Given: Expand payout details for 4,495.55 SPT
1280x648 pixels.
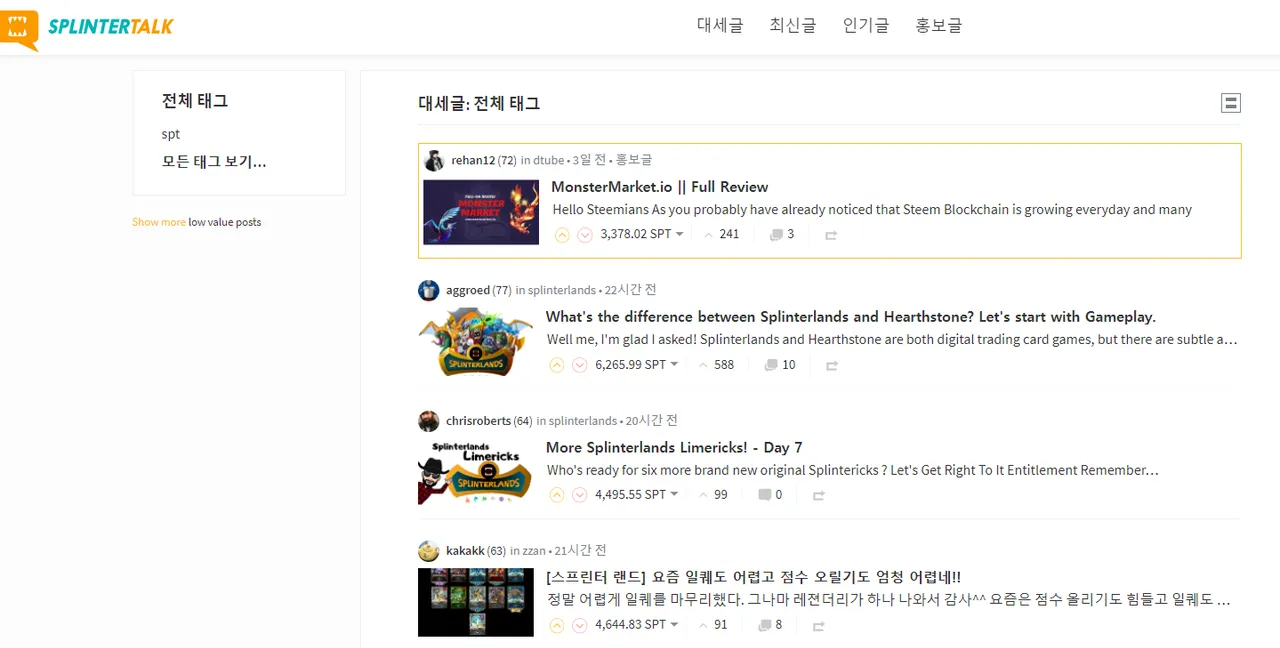Looking at the screenshot, I should [637, 495].
